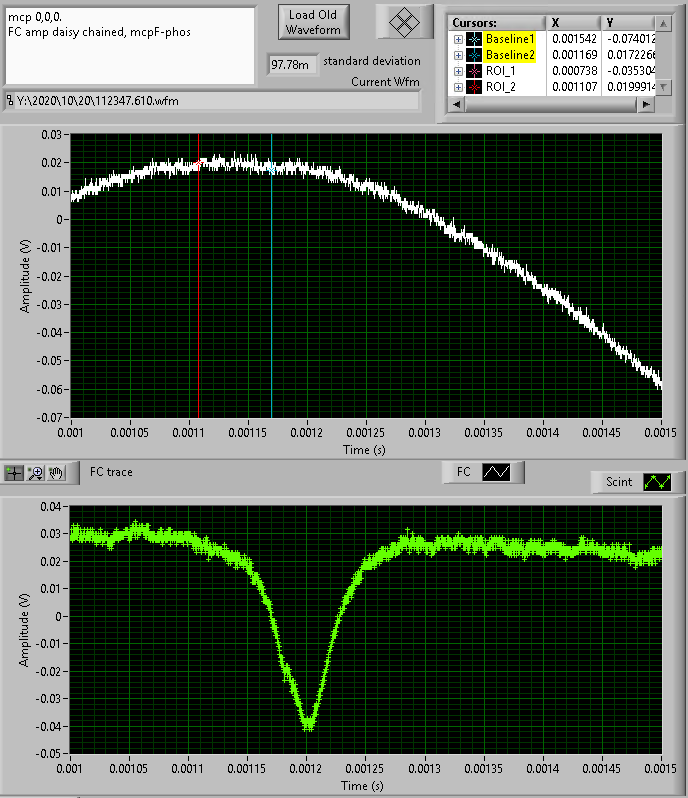Click the ROI_2 cursor style icon
The height and width of the screenshot is (798, 688).
474,87
